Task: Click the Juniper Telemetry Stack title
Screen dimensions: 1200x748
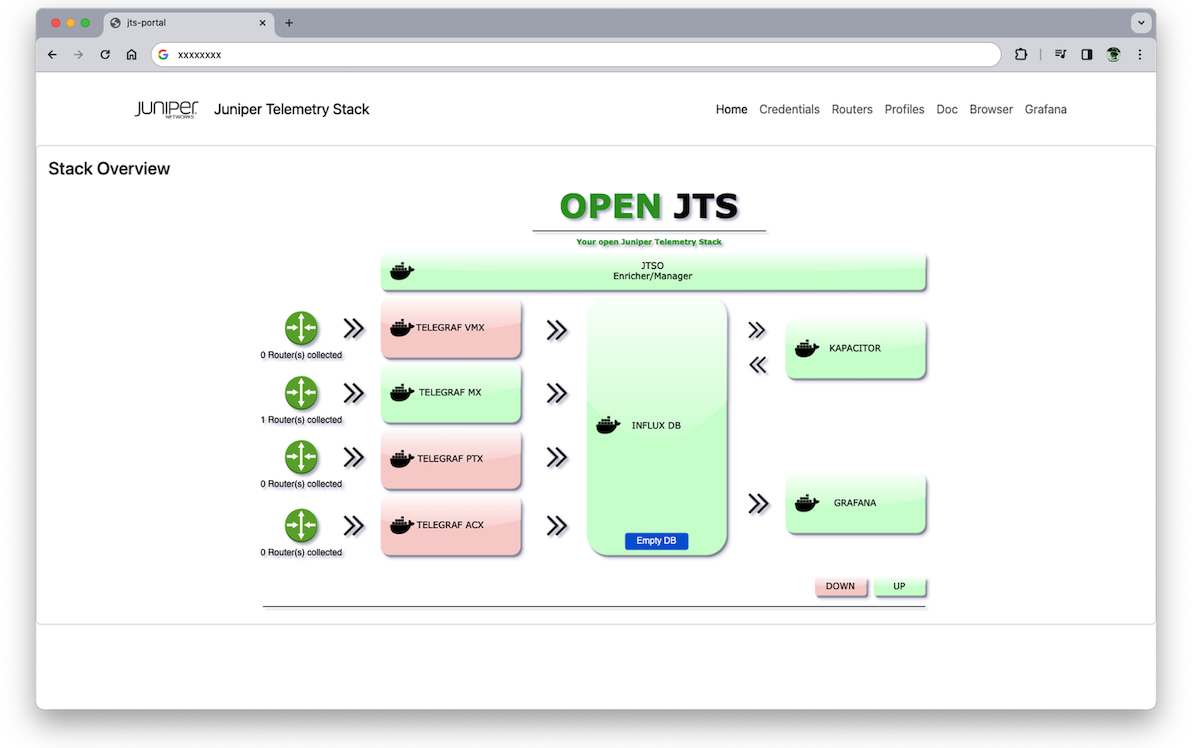Action: (292, 109)
